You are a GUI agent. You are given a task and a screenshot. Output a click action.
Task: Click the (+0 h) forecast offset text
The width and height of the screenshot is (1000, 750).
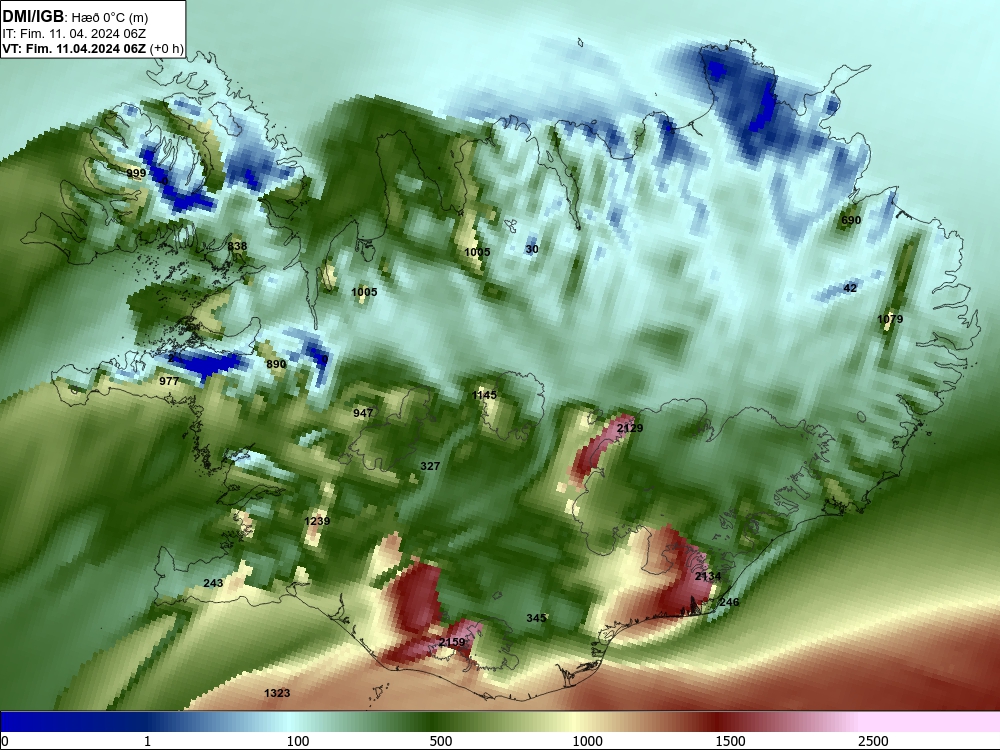click(x=166, y=49)
